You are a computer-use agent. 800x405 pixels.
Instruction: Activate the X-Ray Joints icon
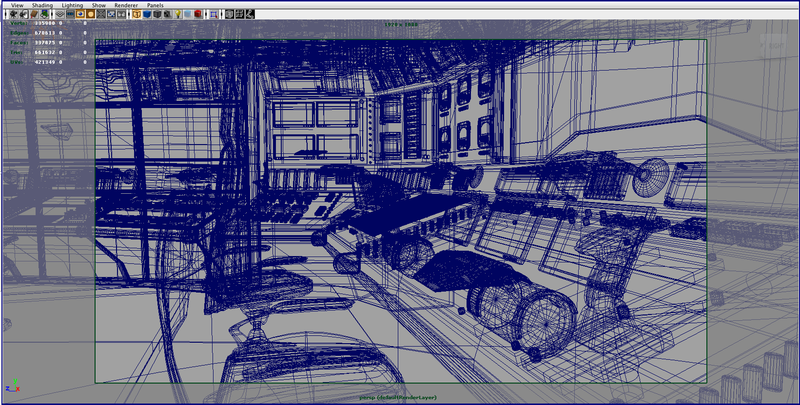[249, 15]
